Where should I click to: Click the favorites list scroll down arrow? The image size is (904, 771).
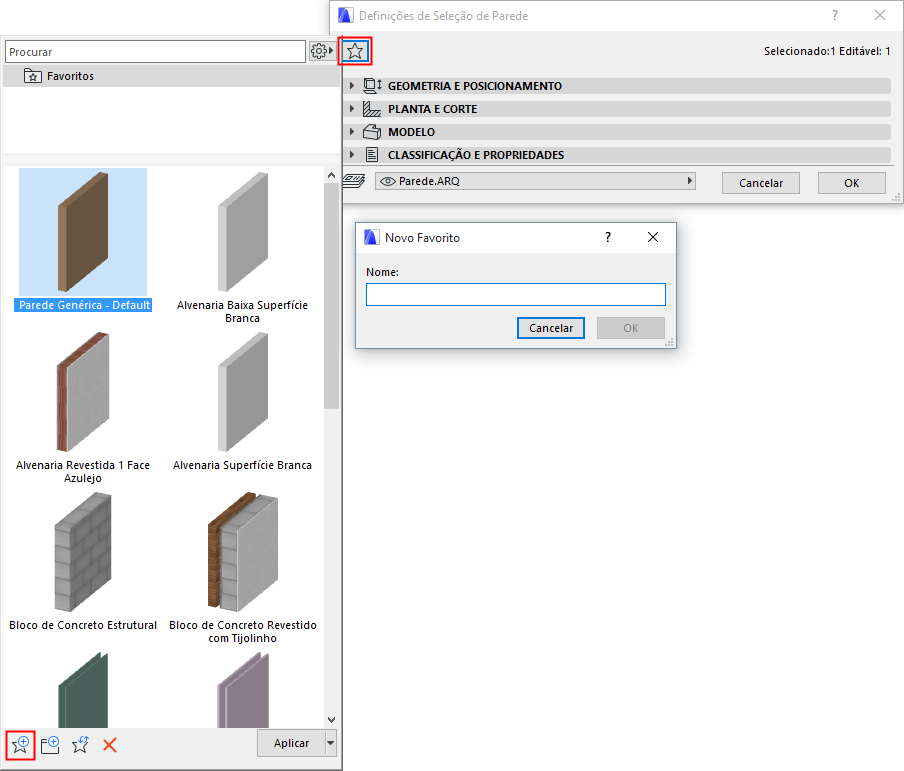pos(331,720)
